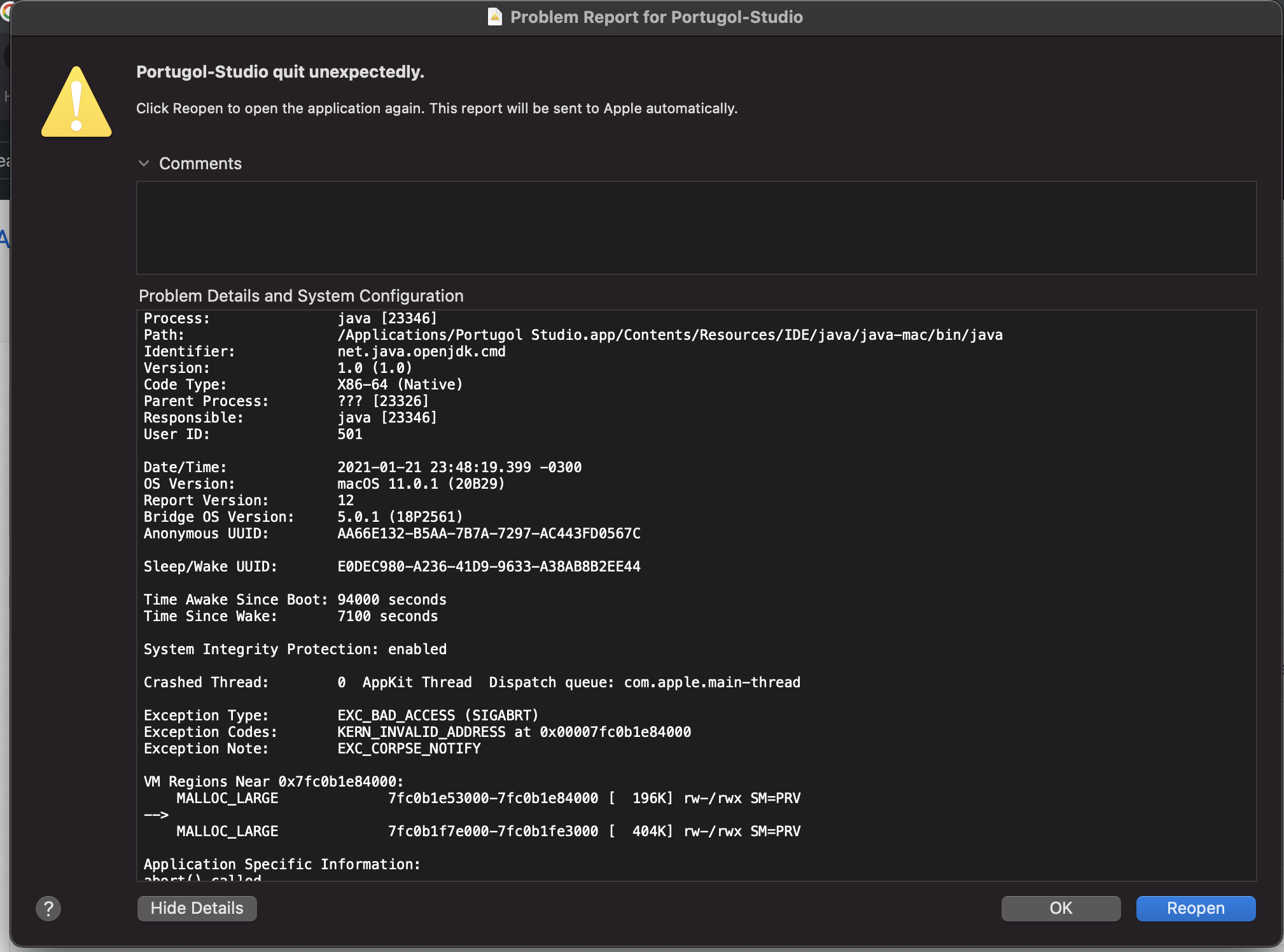Click the 'Process:' line value java [23346]
Image resolution: width=1284 pixels, height=952 pixels.
(x=387, y=318)
